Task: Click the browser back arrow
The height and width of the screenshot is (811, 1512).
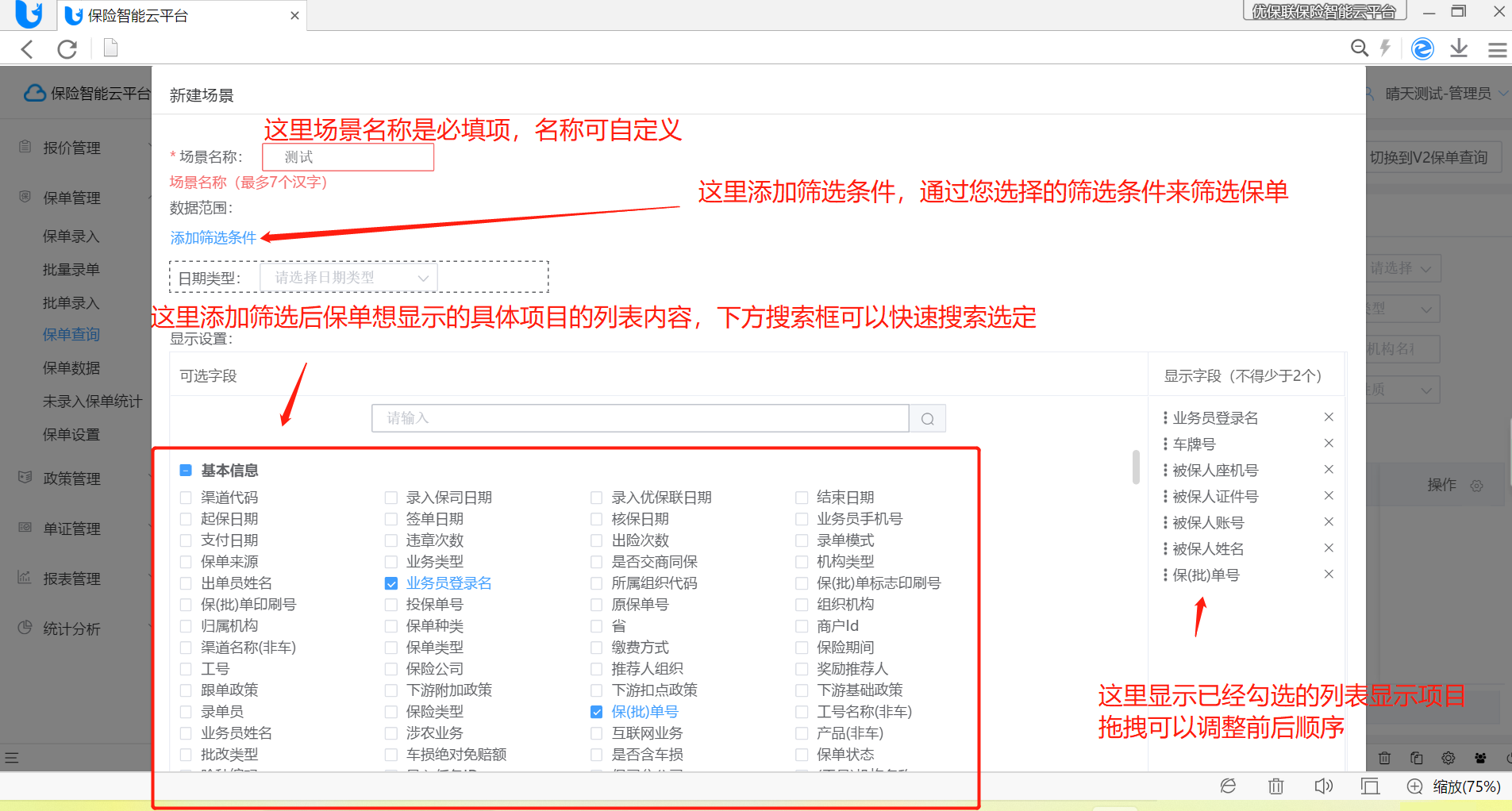Action: (28, 49)
